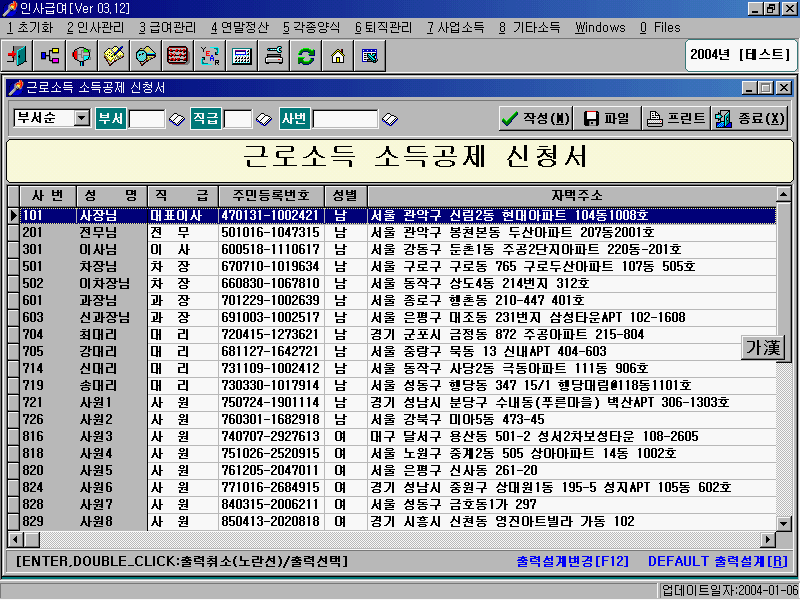Click the home toolbar icon

coord(338,56)
